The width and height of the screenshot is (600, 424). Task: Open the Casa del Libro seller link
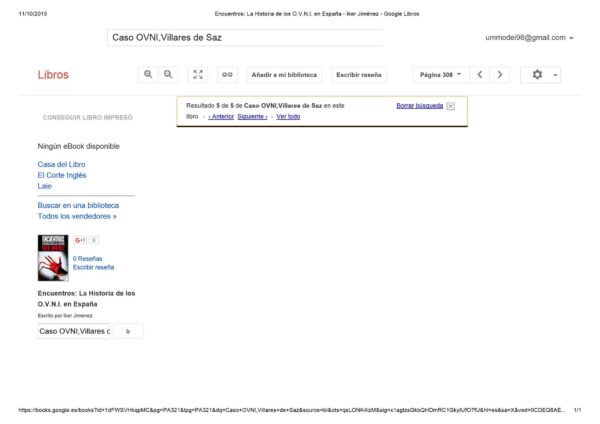[61, 164]
